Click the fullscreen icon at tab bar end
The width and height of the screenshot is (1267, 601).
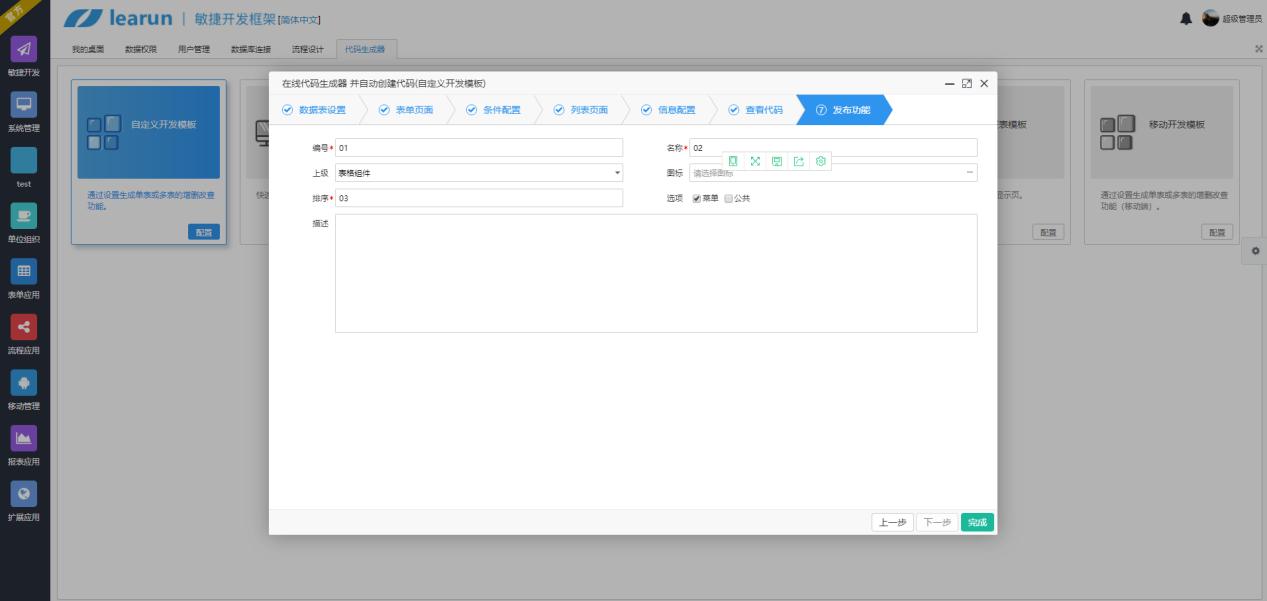1258,49
